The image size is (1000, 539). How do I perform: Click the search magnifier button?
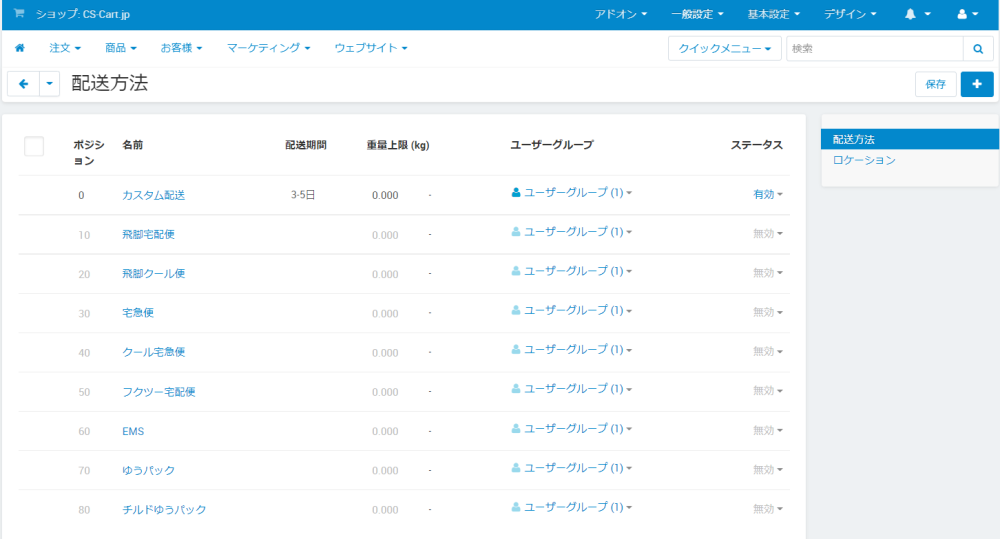coord(978,48)
